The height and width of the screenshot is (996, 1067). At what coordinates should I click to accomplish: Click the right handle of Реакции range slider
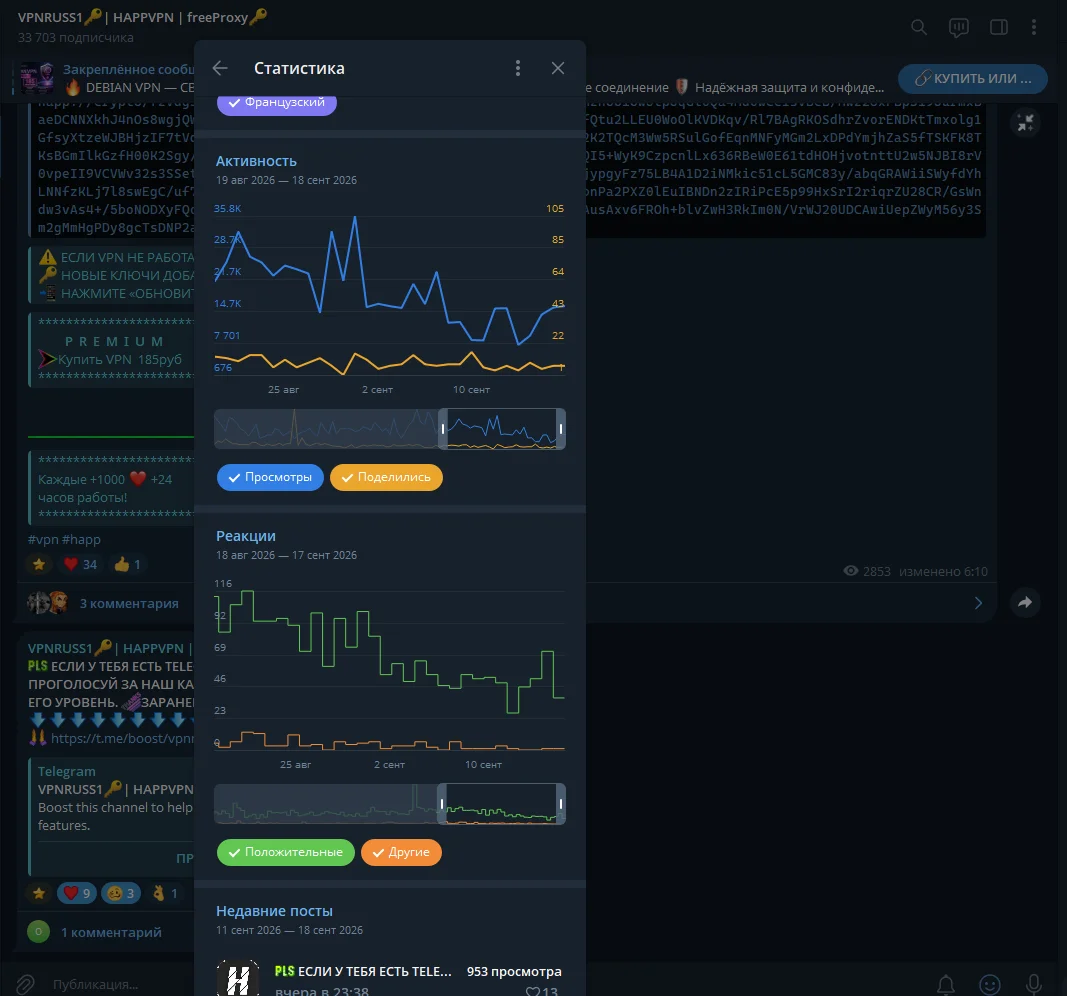point(561,803)
